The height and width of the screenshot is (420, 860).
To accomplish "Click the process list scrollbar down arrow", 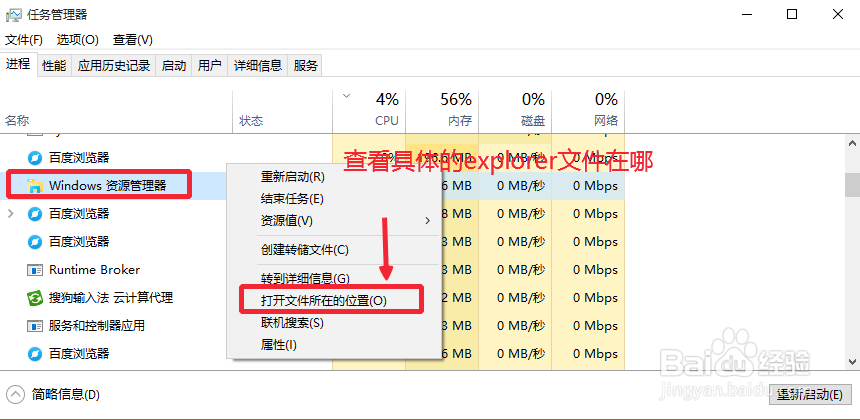I will click(x=852, y=361).
